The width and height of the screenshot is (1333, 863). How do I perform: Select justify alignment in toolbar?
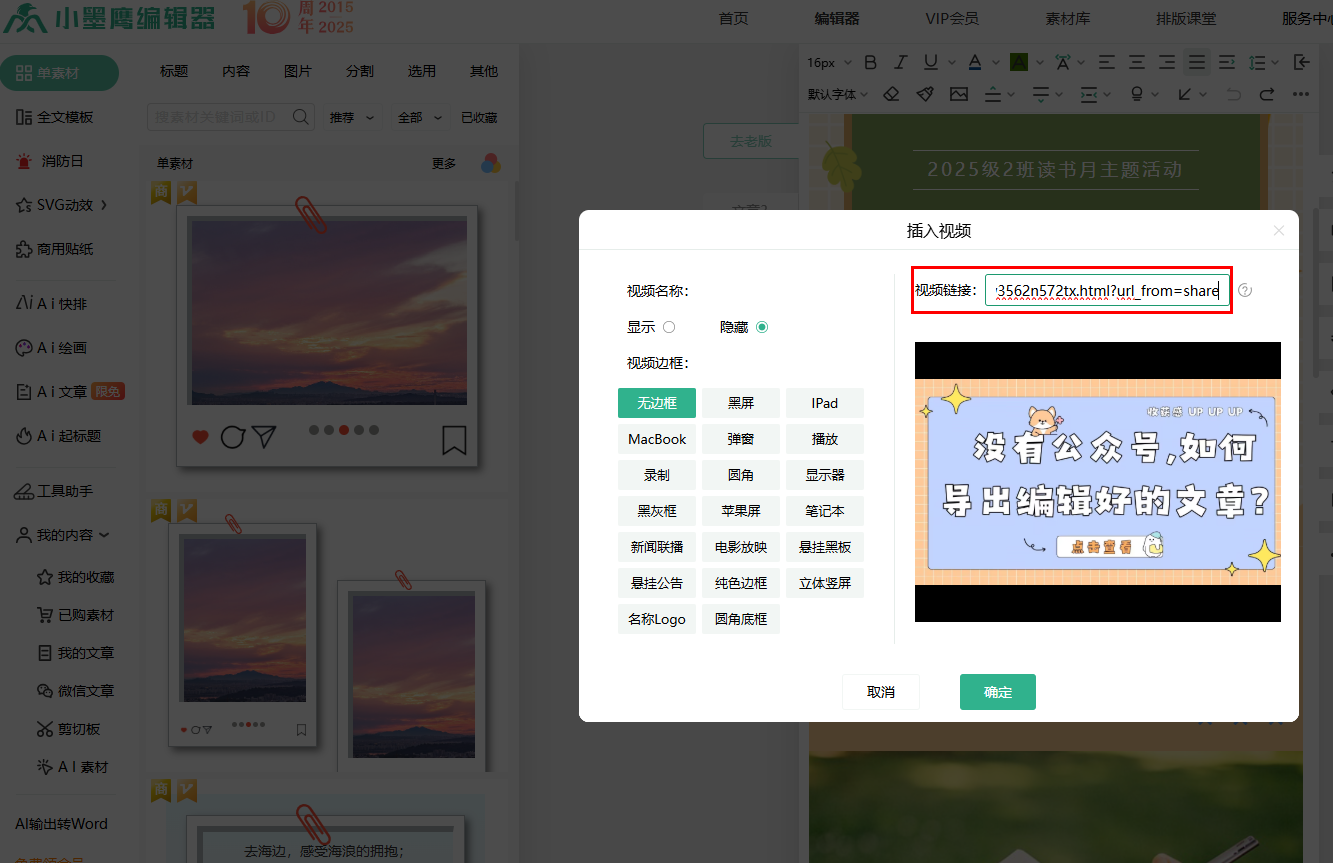point(1197,62)
